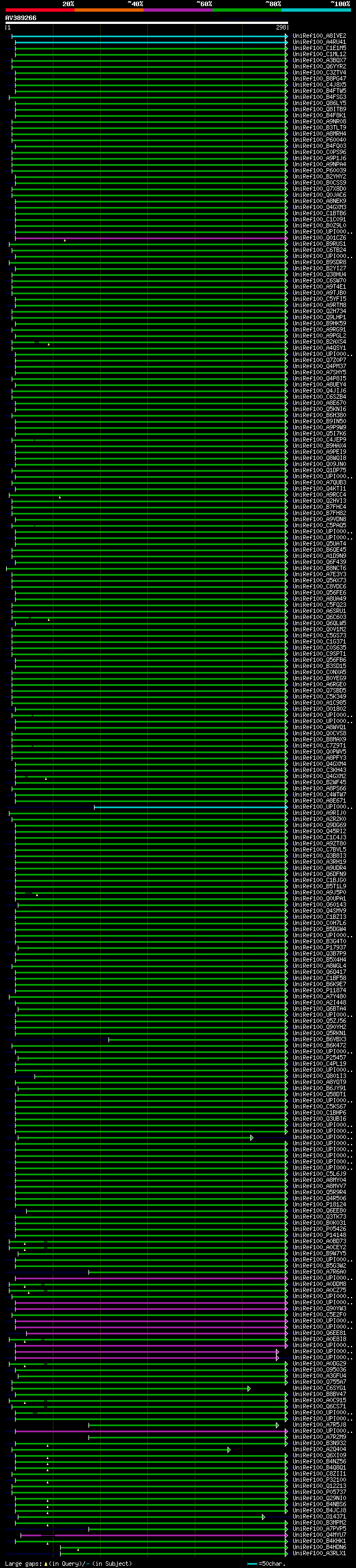Select hit label UniRef100_P05426
This screenshot has height=1568, width=356.
tap(319, 1228)
